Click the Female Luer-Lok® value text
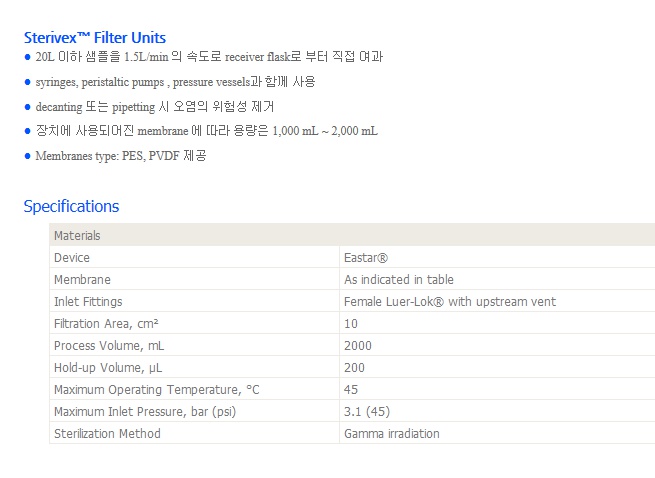Screen dimensions: 655x478 [450, 302]
